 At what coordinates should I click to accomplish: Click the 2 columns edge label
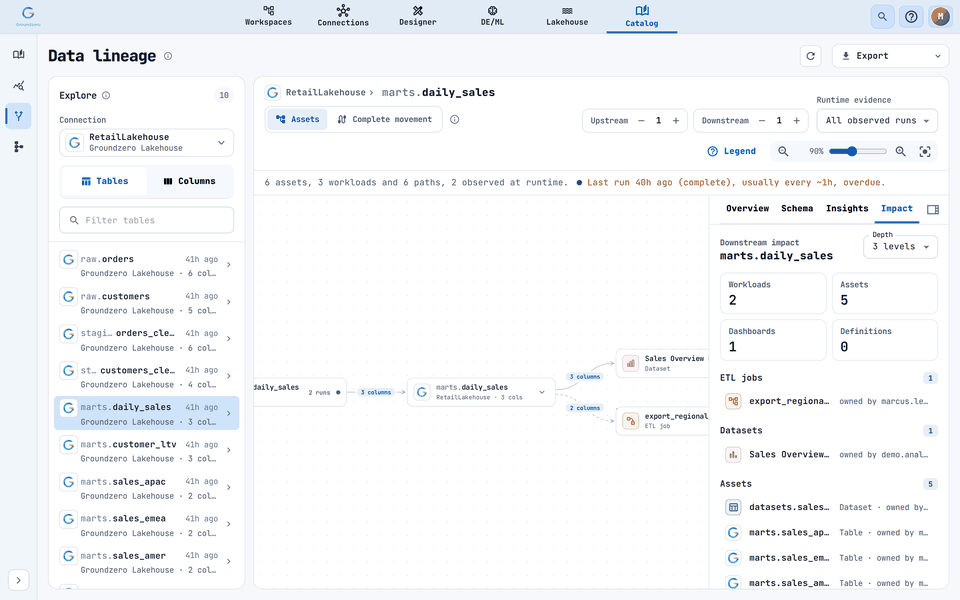(585, 408)
